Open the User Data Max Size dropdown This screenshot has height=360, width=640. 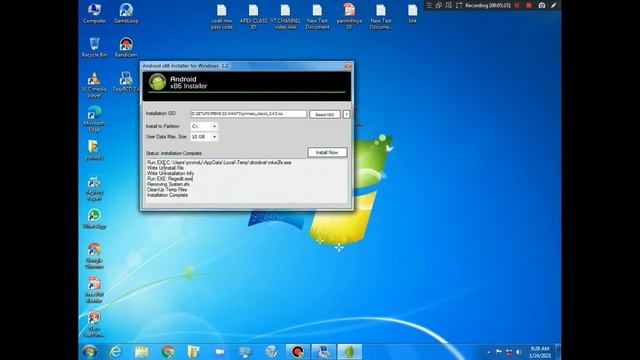(204, 137)
